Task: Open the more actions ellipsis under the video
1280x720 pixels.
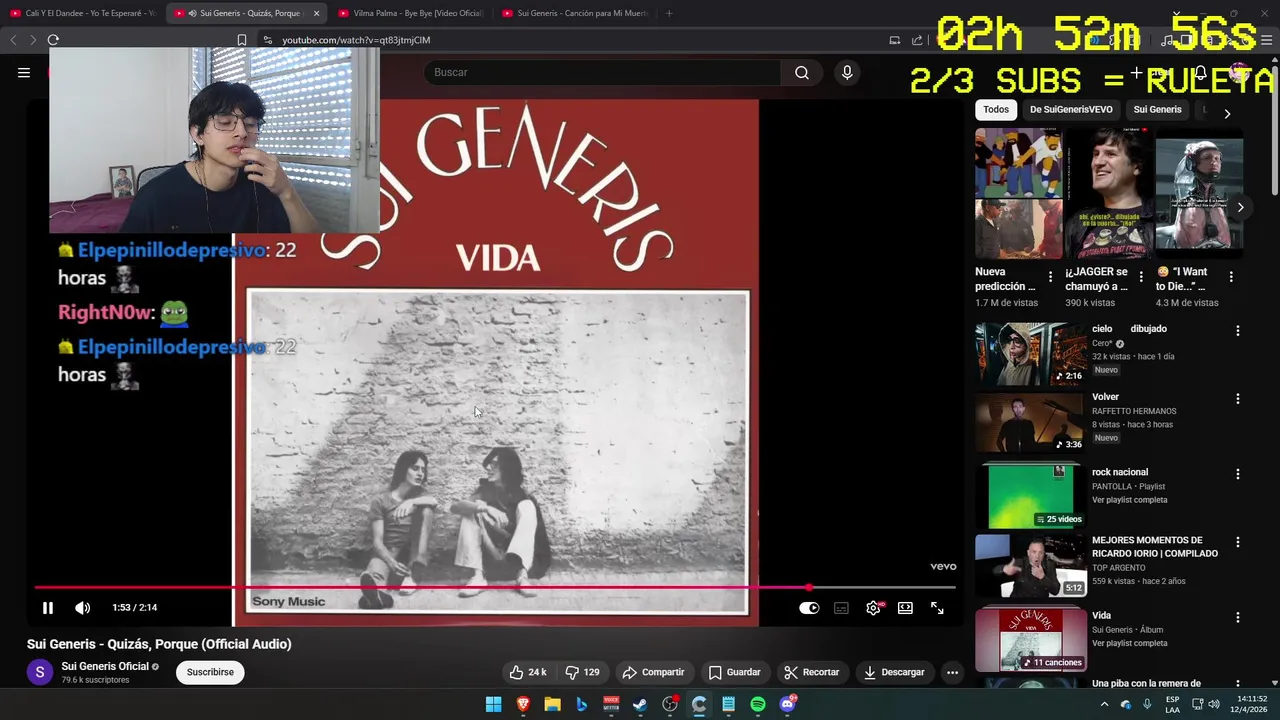Action: point(952,672)
